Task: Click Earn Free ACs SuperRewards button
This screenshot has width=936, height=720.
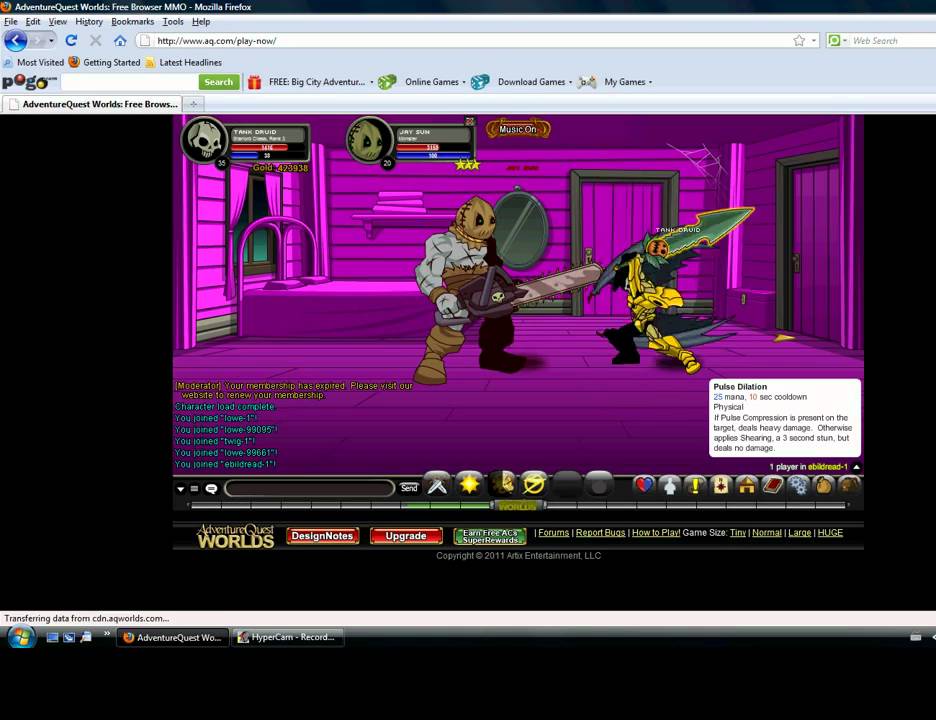Action: coord(490,536)
